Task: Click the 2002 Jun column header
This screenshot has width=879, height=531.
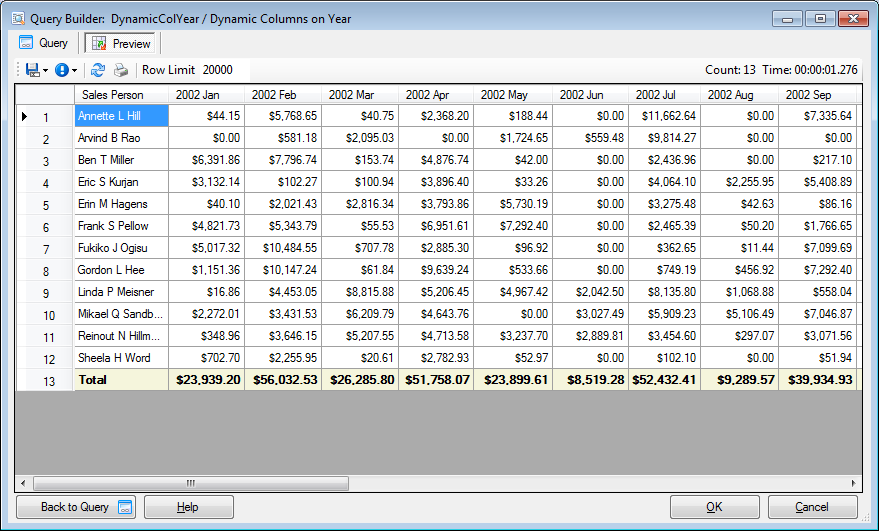Action: (x=590, y=95)
